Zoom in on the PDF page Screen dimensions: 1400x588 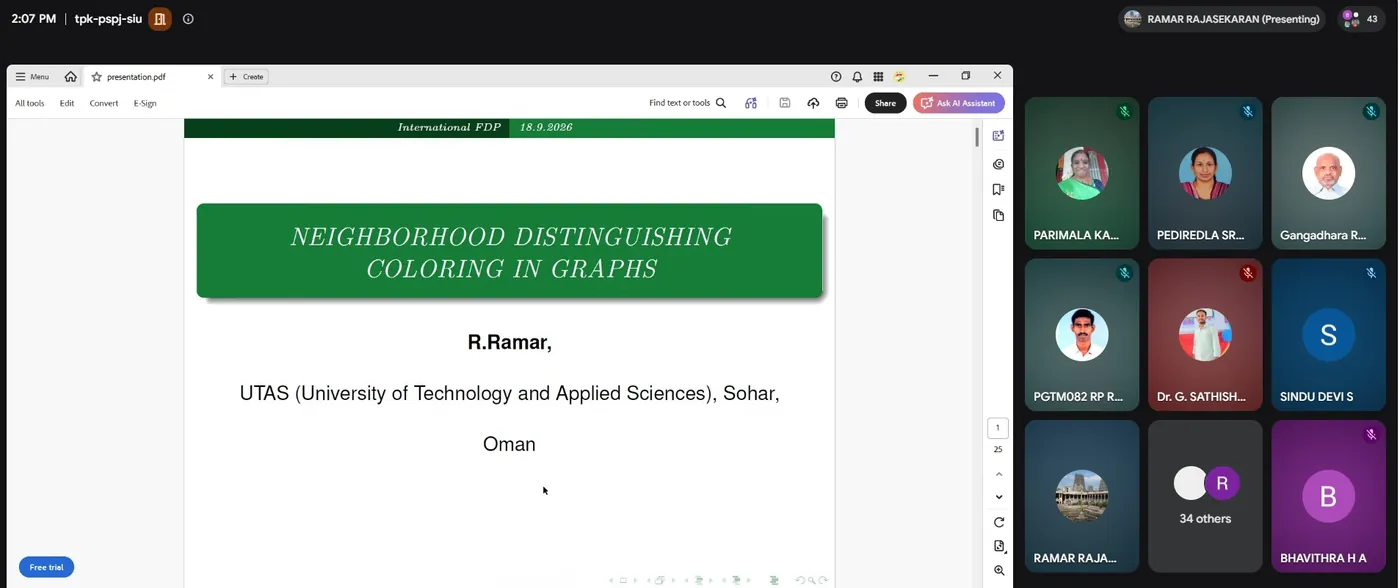999,570
